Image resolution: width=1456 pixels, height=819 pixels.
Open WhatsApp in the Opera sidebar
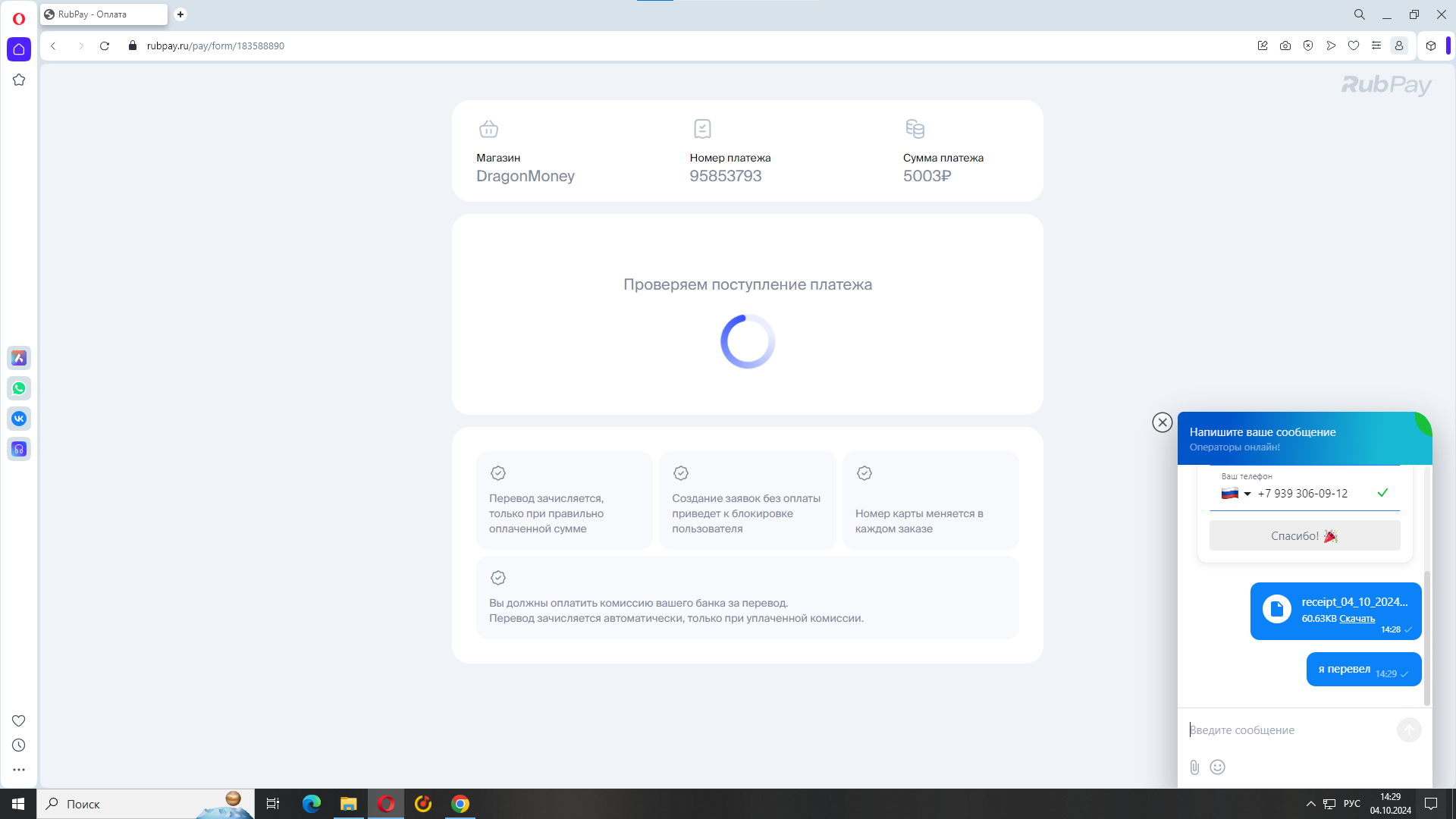click(19, 388)
